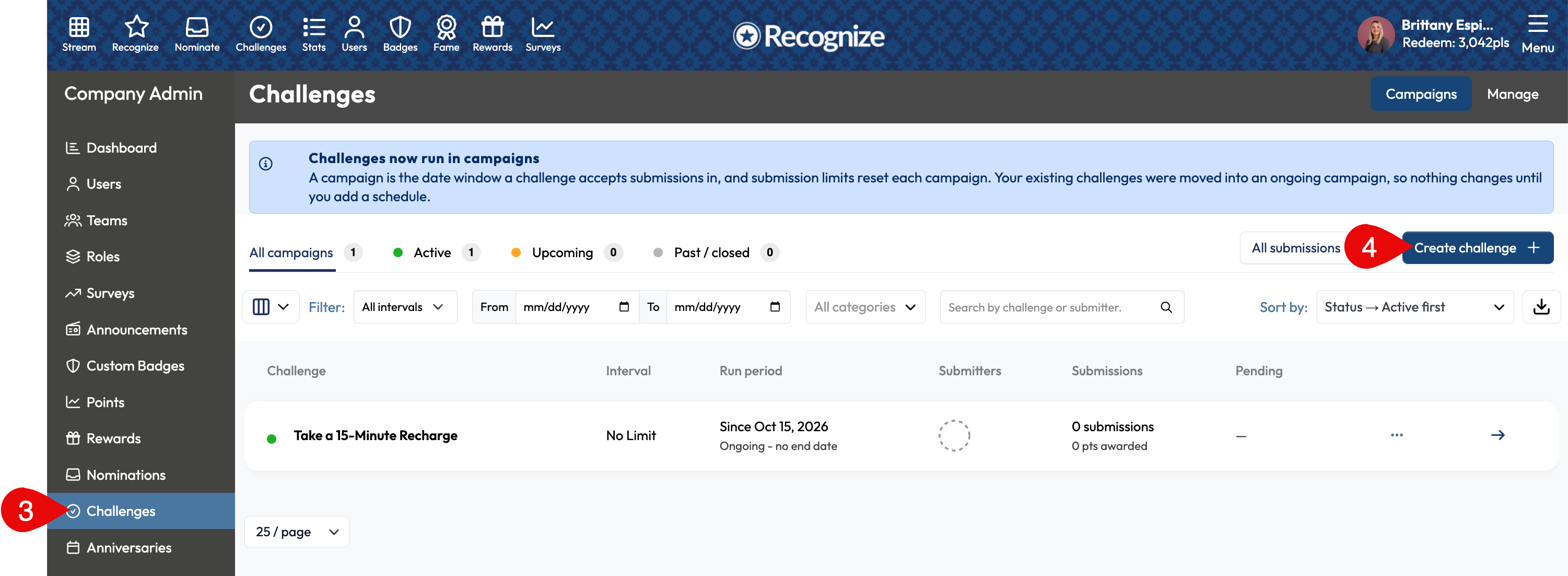Viewport: 1568px width, 576px height.
Task: Go to Challenges in the top navigation
Action: [261, 34]
